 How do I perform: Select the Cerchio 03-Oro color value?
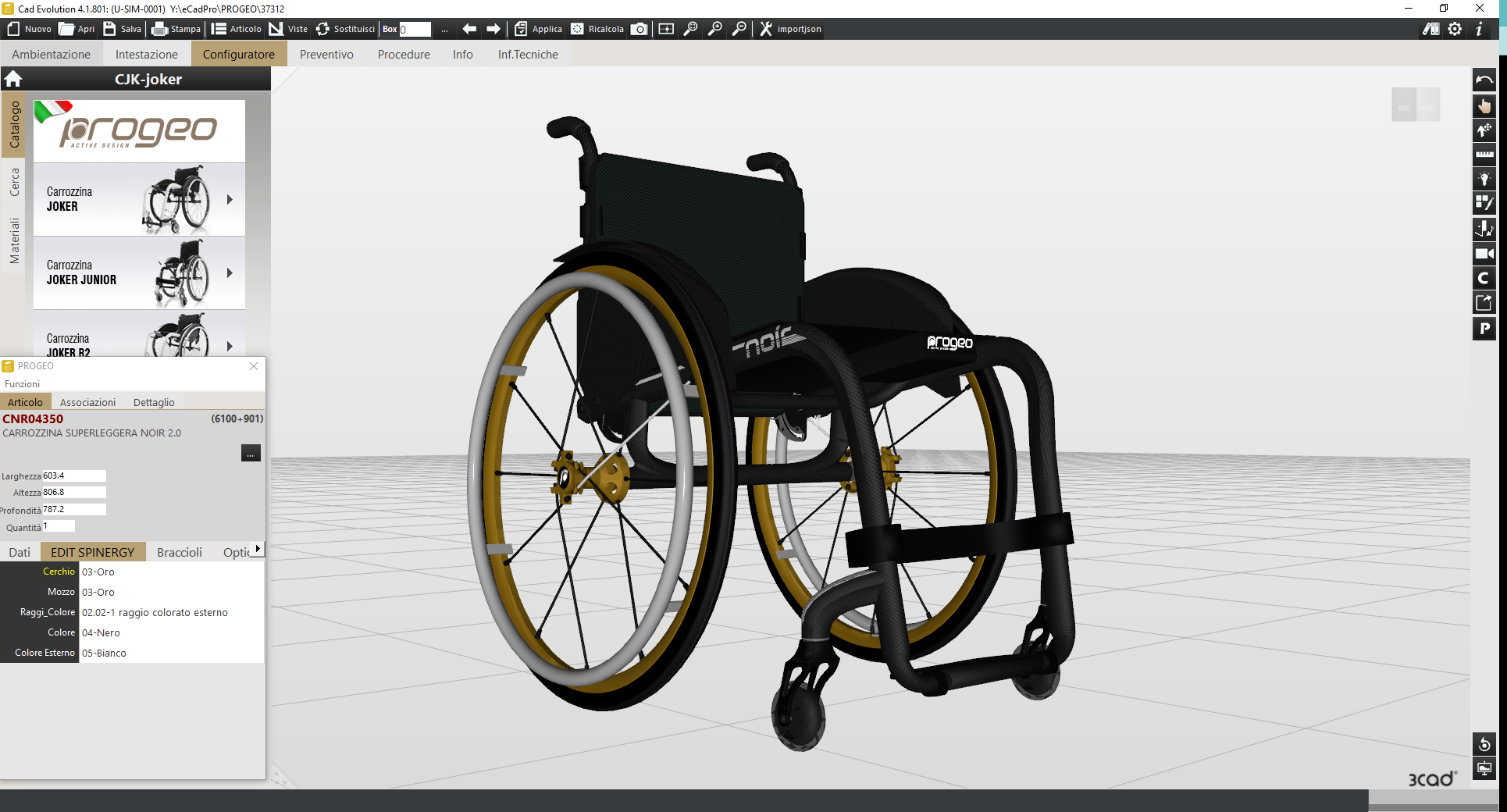[x=171, y=572]
